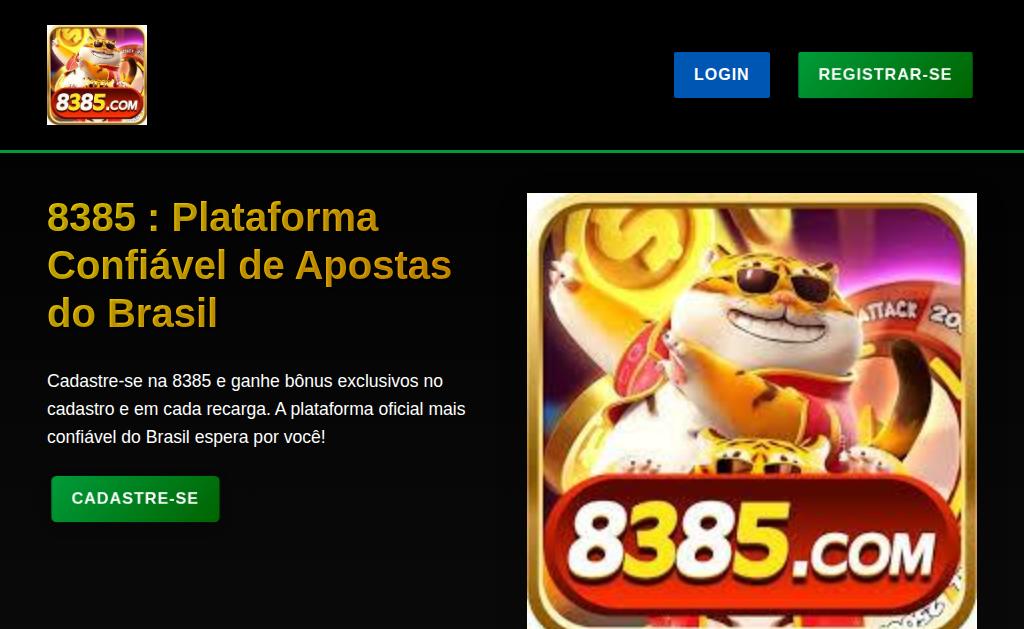Open the LOGIN button
Viewport: 1024px width, 629px height.
(x=722, y=74)
